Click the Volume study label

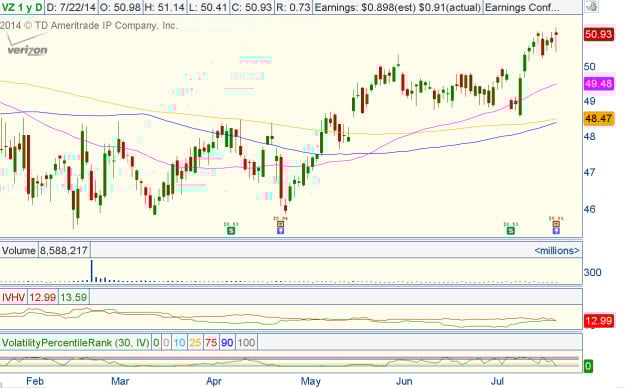pyautogui.click(x=19, y=250)
